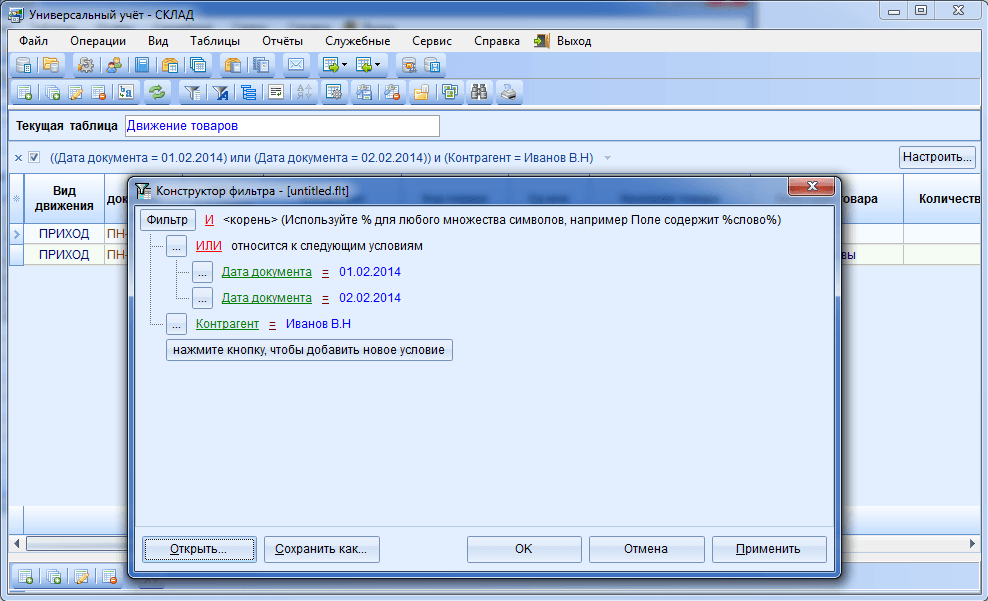Click edit record pencil icon in the top toolbar
Image resolution: width=988 pixels, height=601 pixels.
pos(76,93)
